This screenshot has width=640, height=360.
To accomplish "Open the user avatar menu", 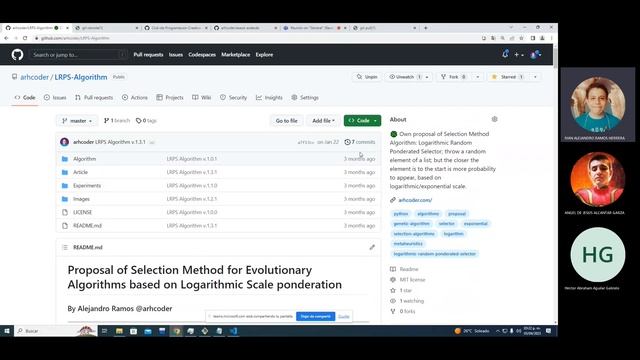I will click(x=536, y=55).
